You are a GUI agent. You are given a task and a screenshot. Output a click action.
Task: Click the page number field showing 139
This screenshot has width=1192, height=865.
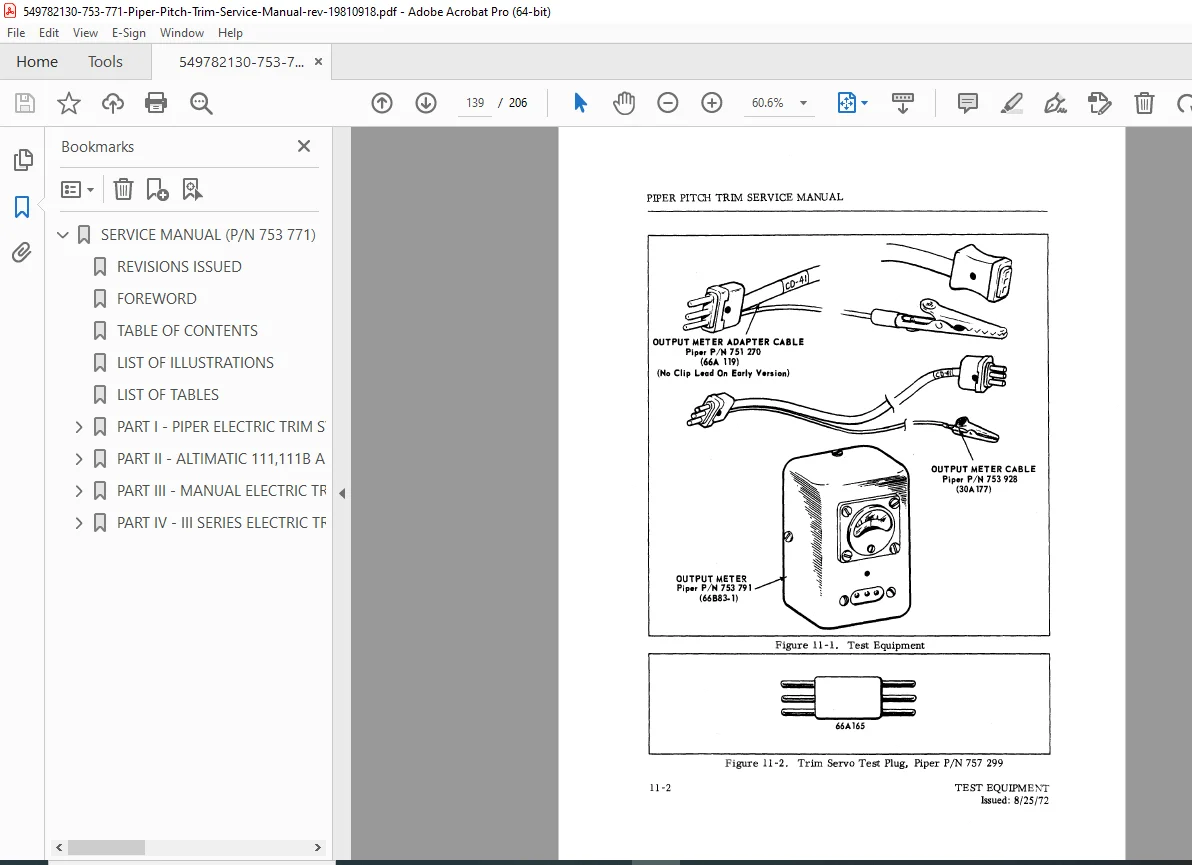click(475, 103)
